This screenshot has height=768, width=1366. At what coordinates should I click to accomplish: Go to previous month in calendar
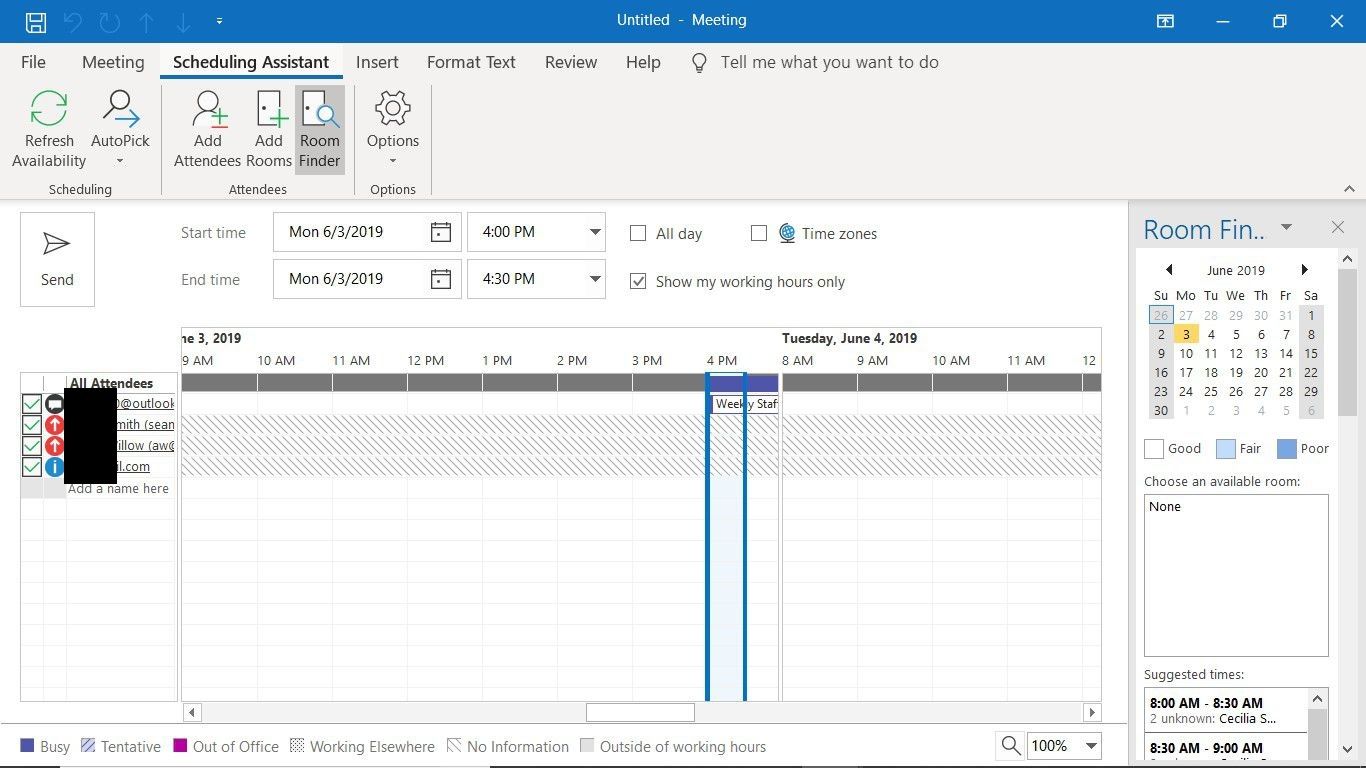pos(1169,270)
